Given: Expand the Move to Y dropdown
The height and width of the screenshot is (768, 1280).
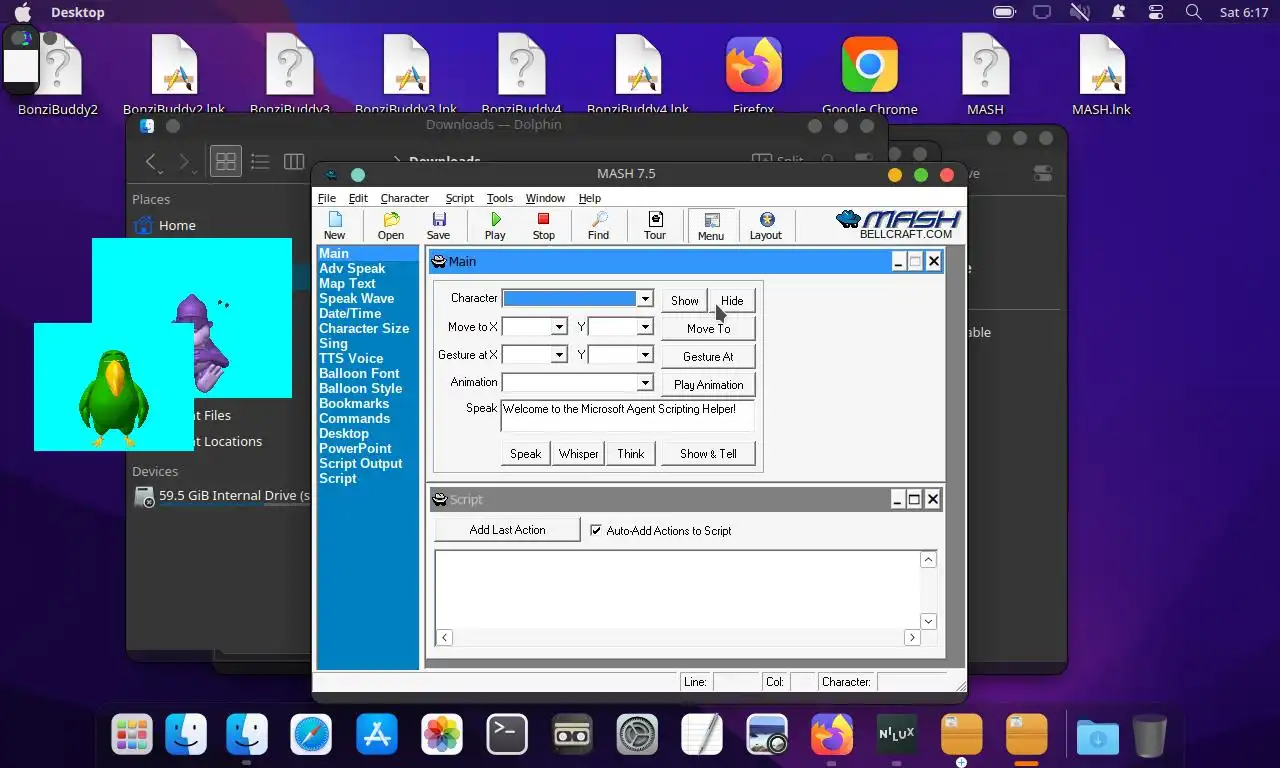Looking at the screenshot, I should click(645, 327).
